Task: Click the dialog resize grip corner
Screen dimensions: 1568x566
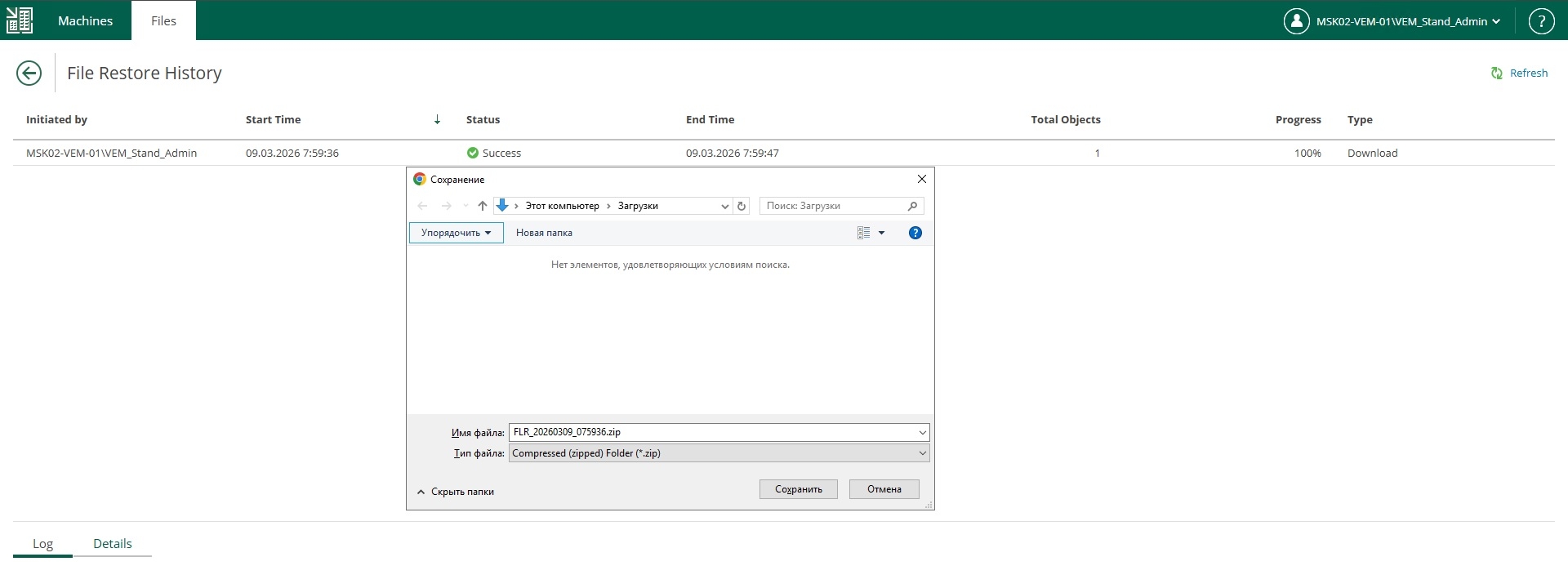Action: click(x=929, y=505)
